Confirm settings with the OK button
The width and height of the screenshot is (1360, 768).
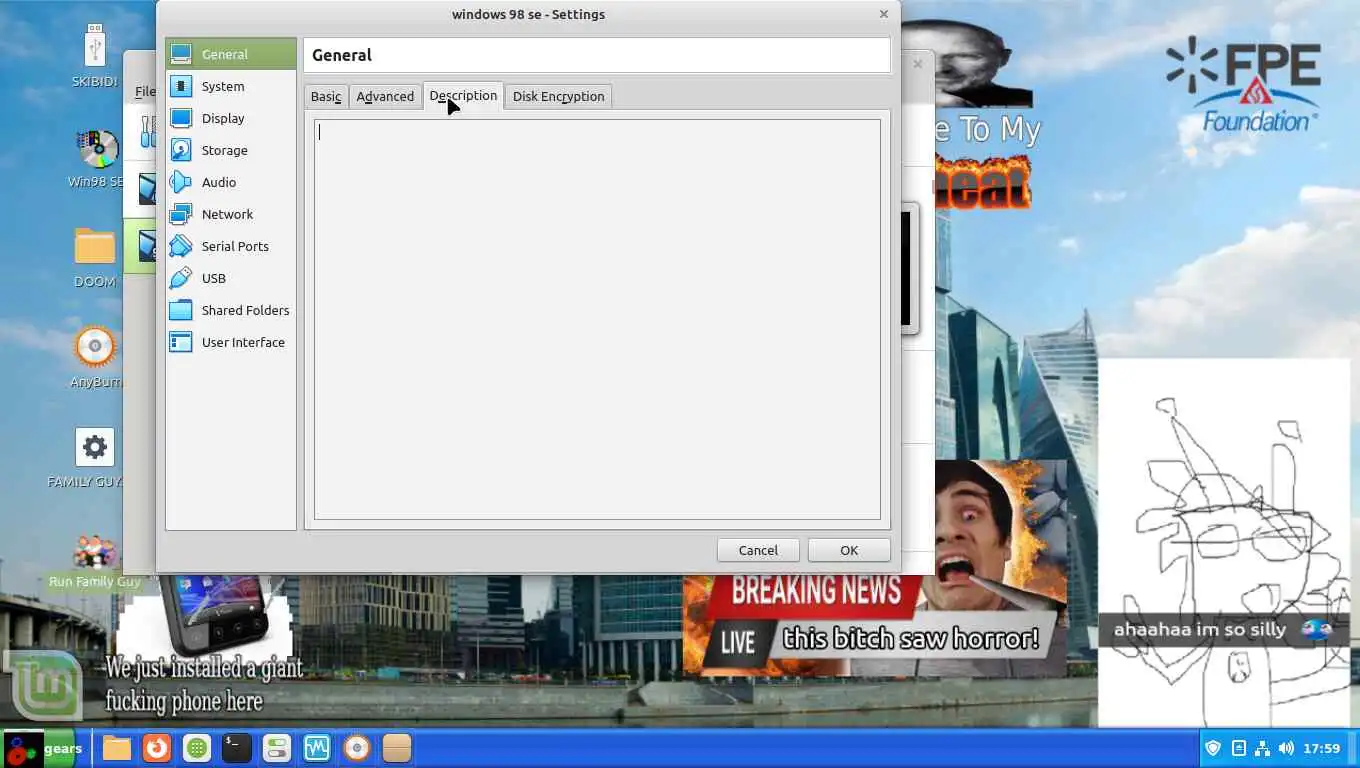pyautogui.click(x=849, y=550)
